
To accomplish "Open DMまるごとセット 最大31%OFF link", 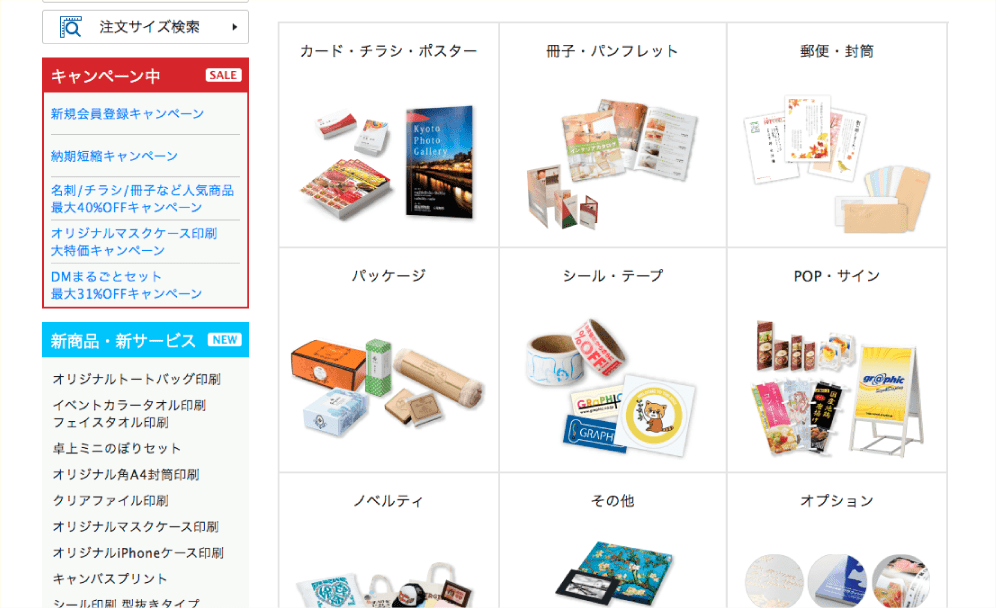I will pyautogui.click(x=126, y=285).
